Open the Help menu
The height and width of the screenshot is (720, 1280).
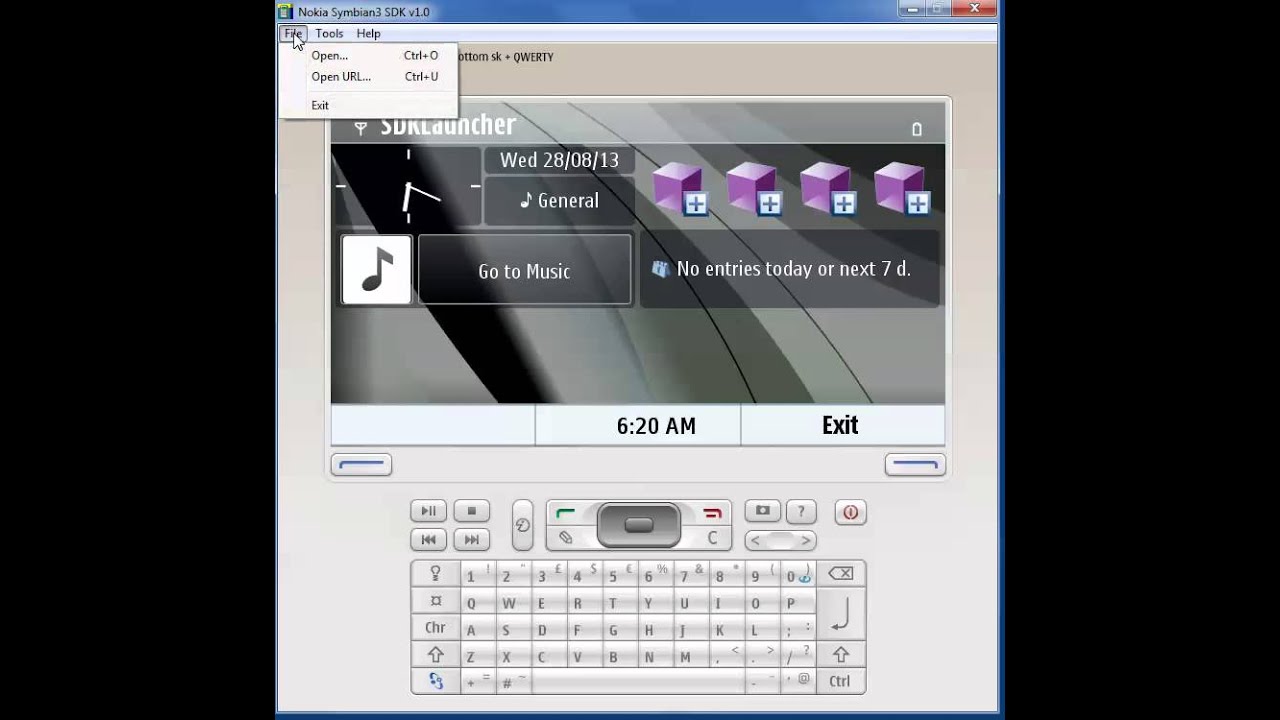click(x=368, y=33)
